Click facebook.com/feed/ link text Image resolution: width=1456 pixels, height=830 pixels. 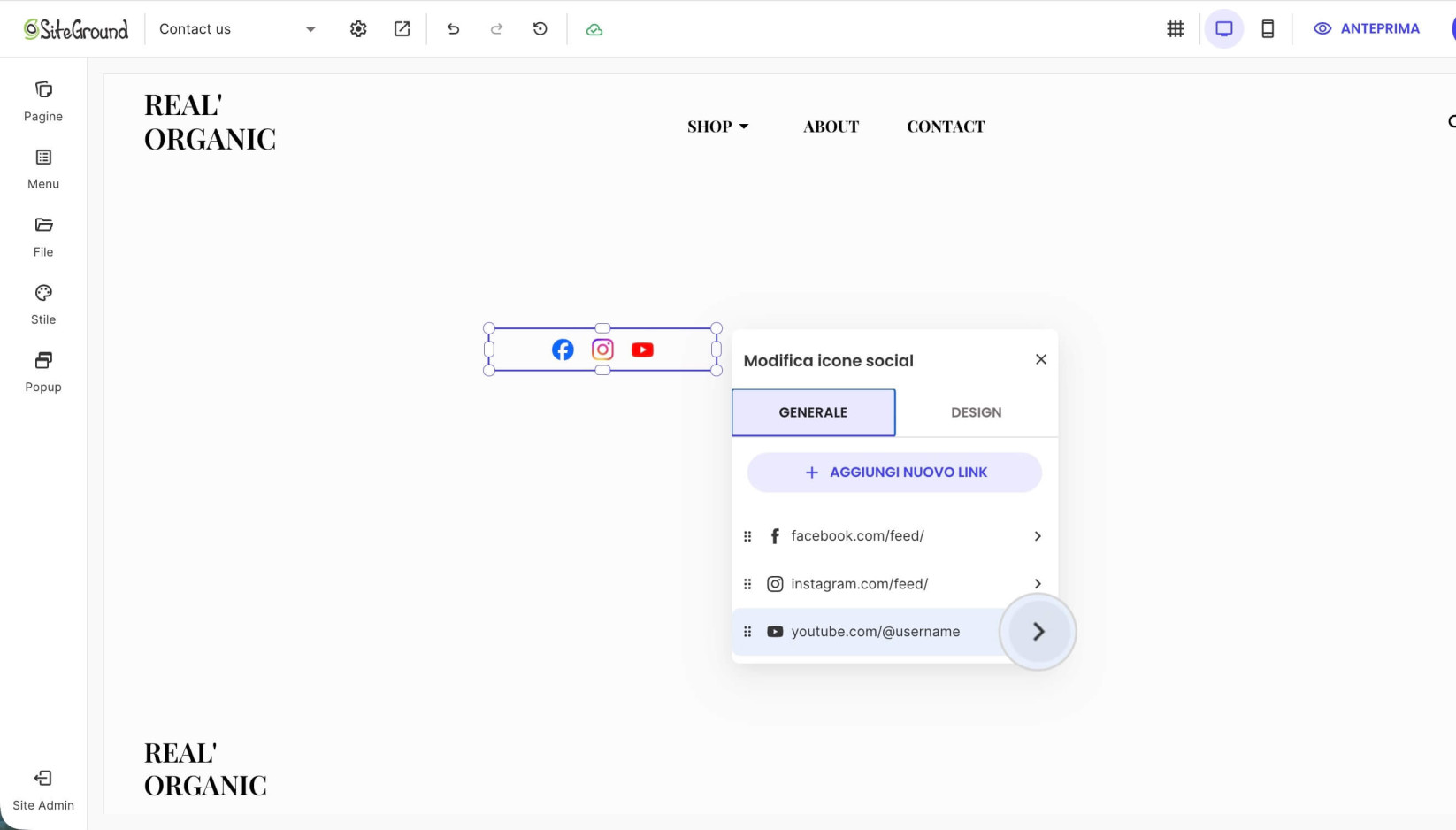(x=857, y=536)
